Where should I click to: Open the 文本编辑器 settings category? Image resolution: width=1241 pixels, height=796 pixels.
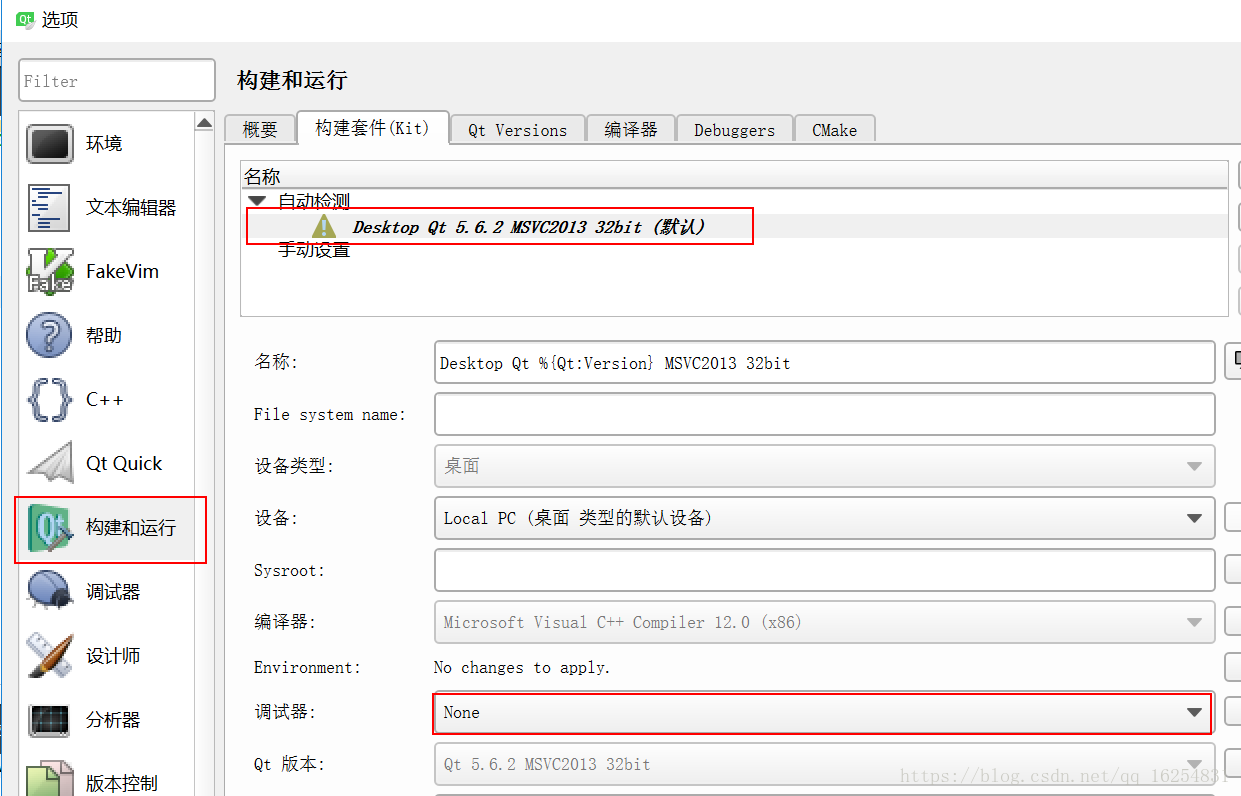pos(106,208)
